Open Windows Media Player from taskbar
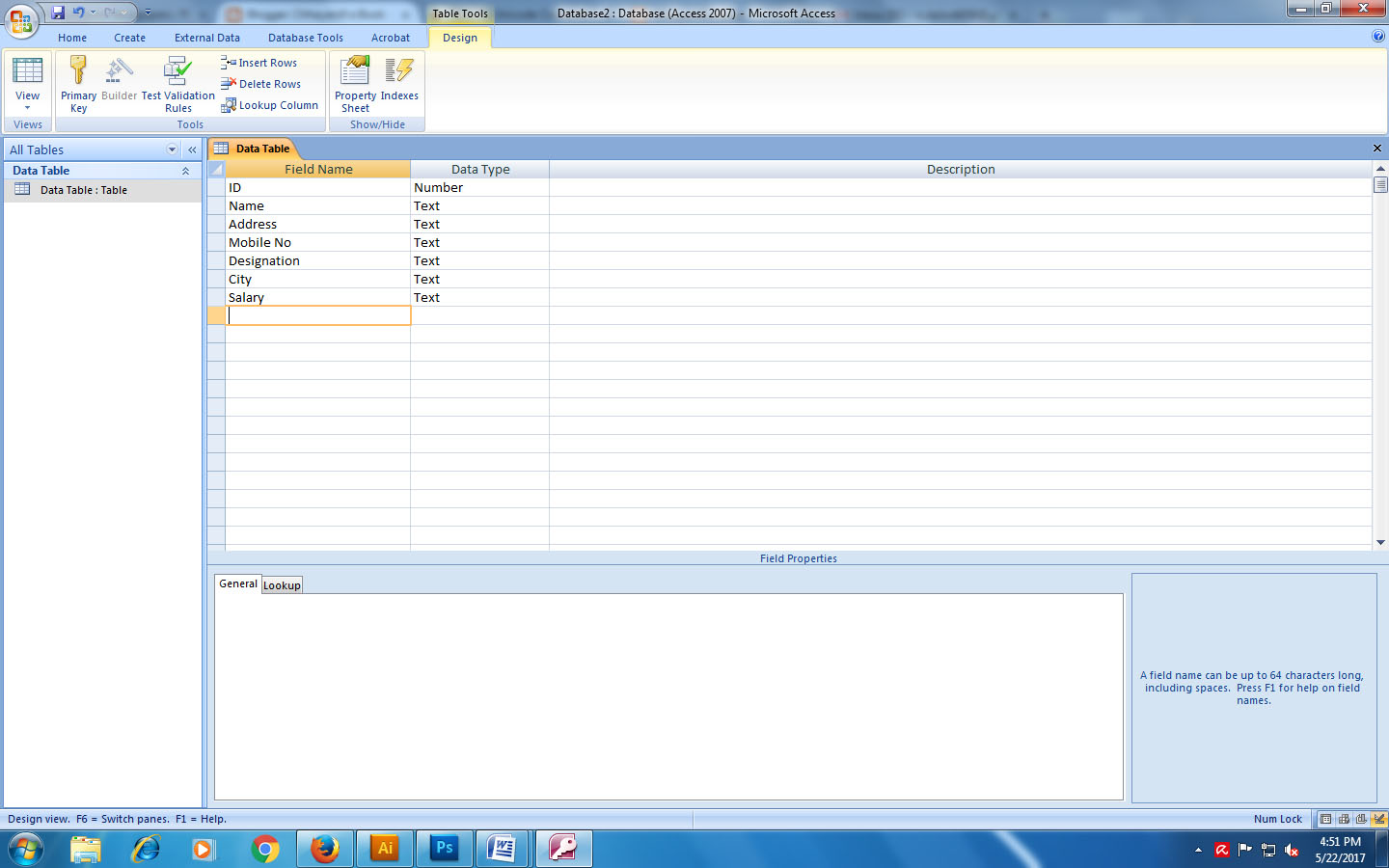Screen dimensions: 1389x868 [204, 850]
